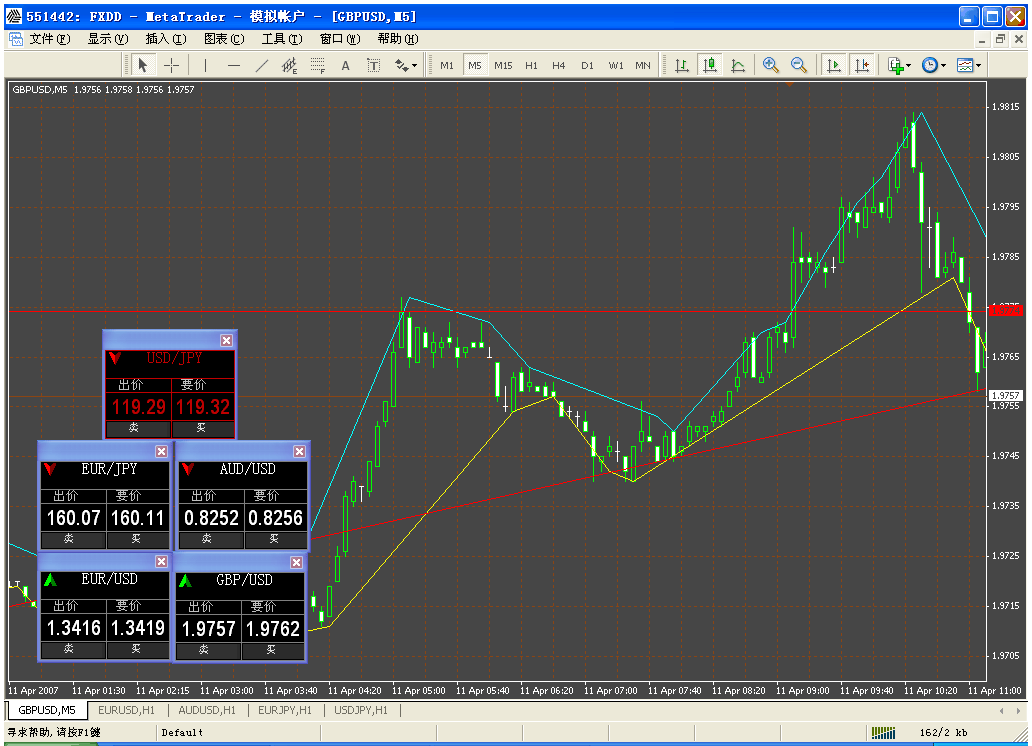Click the GBP/USD bid price 1.9757
The height and width of the screenshot is (746, 1032).
[208, 629]
